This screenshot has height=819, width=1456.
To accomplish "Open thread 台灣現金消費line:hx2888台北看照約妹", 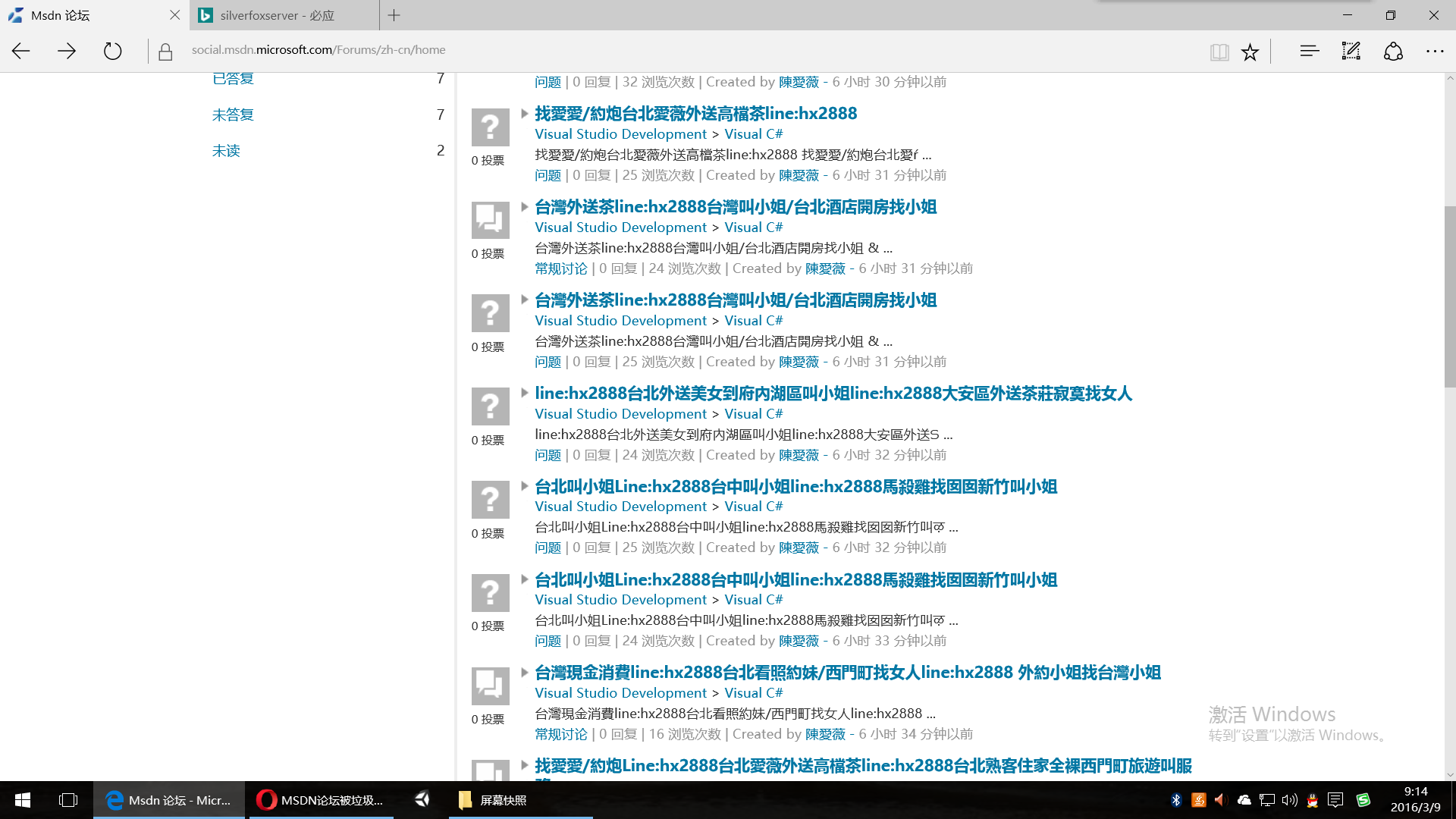I will (847, 673).
